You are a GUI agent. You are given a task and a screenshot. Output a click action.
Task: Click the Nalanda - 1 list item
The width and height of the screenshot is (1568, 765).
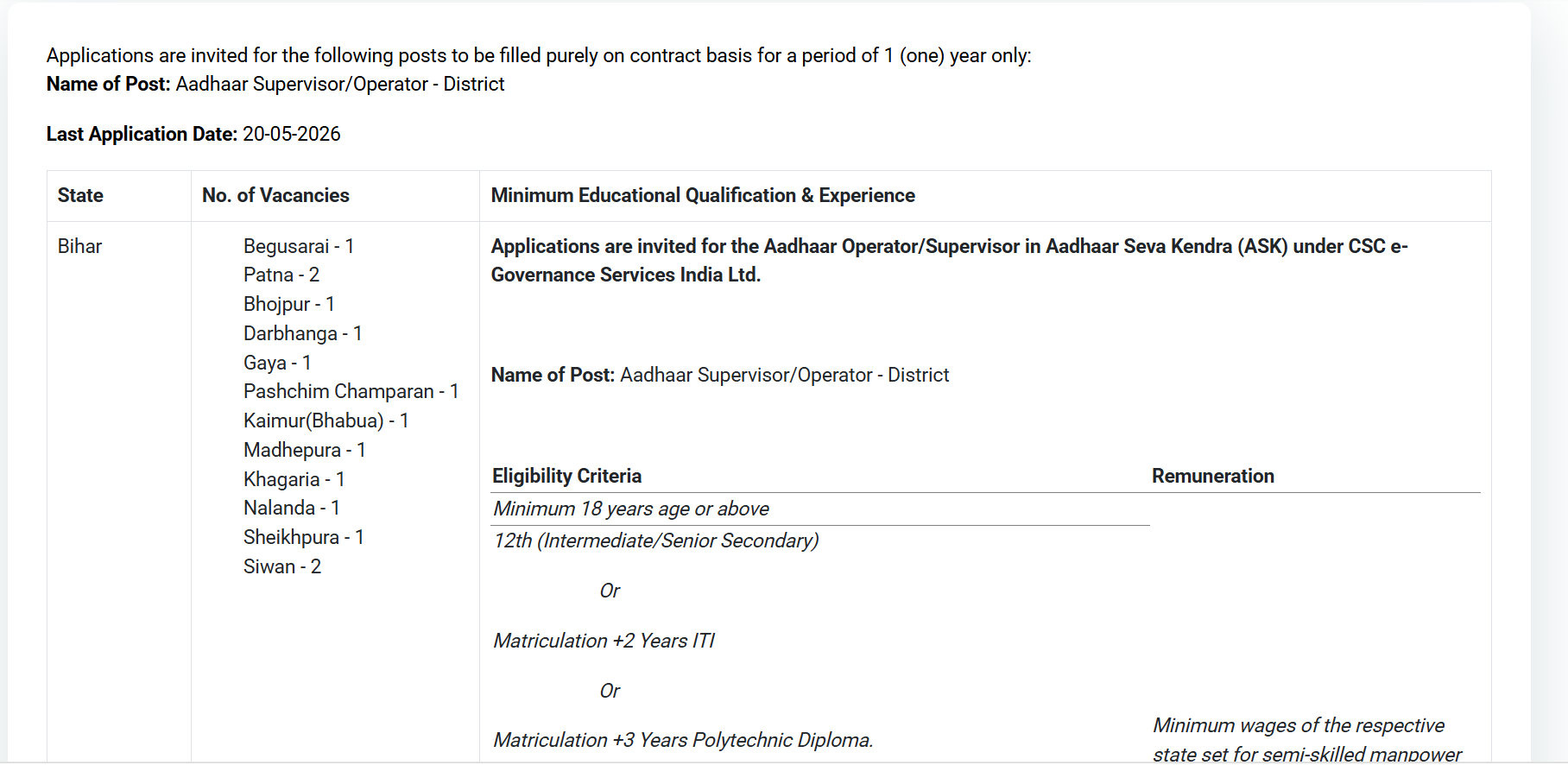click(x=291, y=509)
